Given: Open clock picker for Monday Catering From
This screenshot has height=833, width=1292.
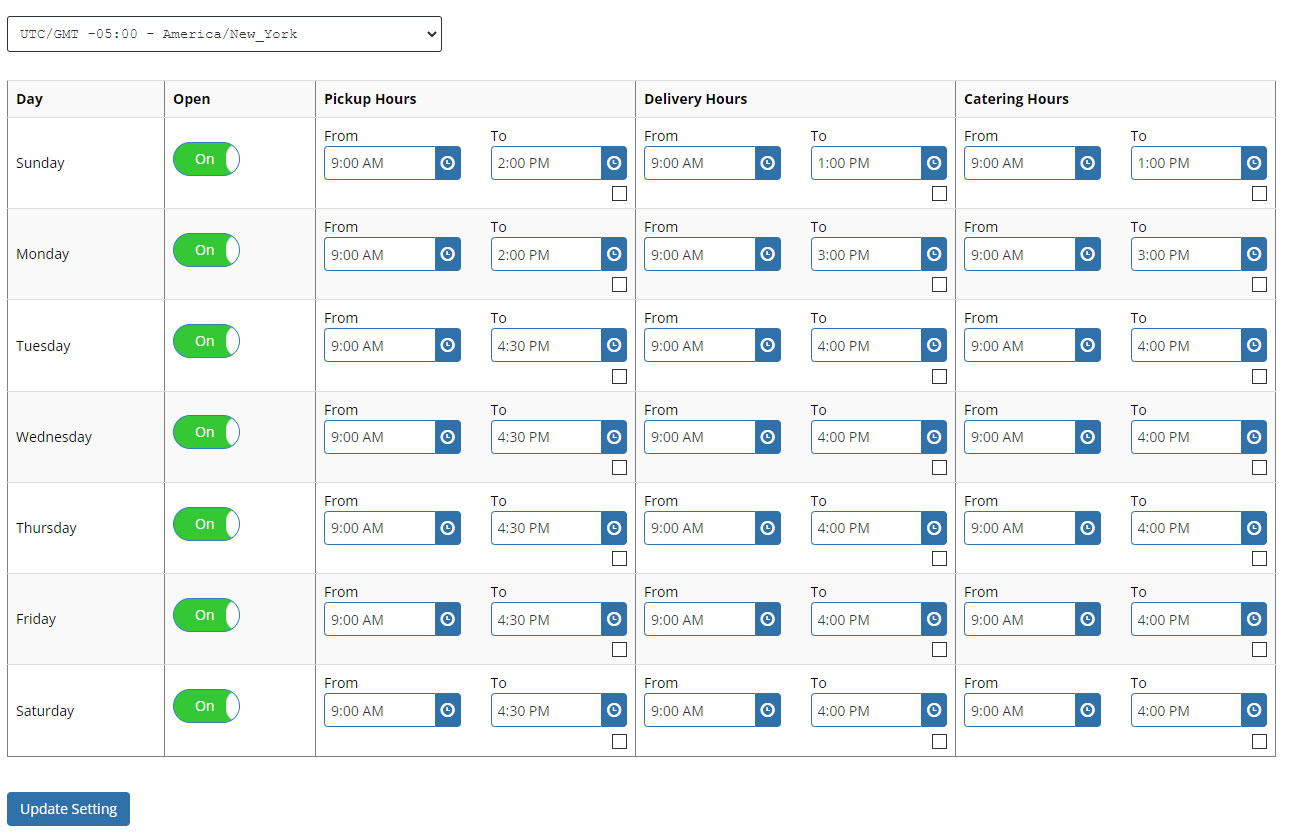Looking at the screenshot, I should coord(1088,254).
